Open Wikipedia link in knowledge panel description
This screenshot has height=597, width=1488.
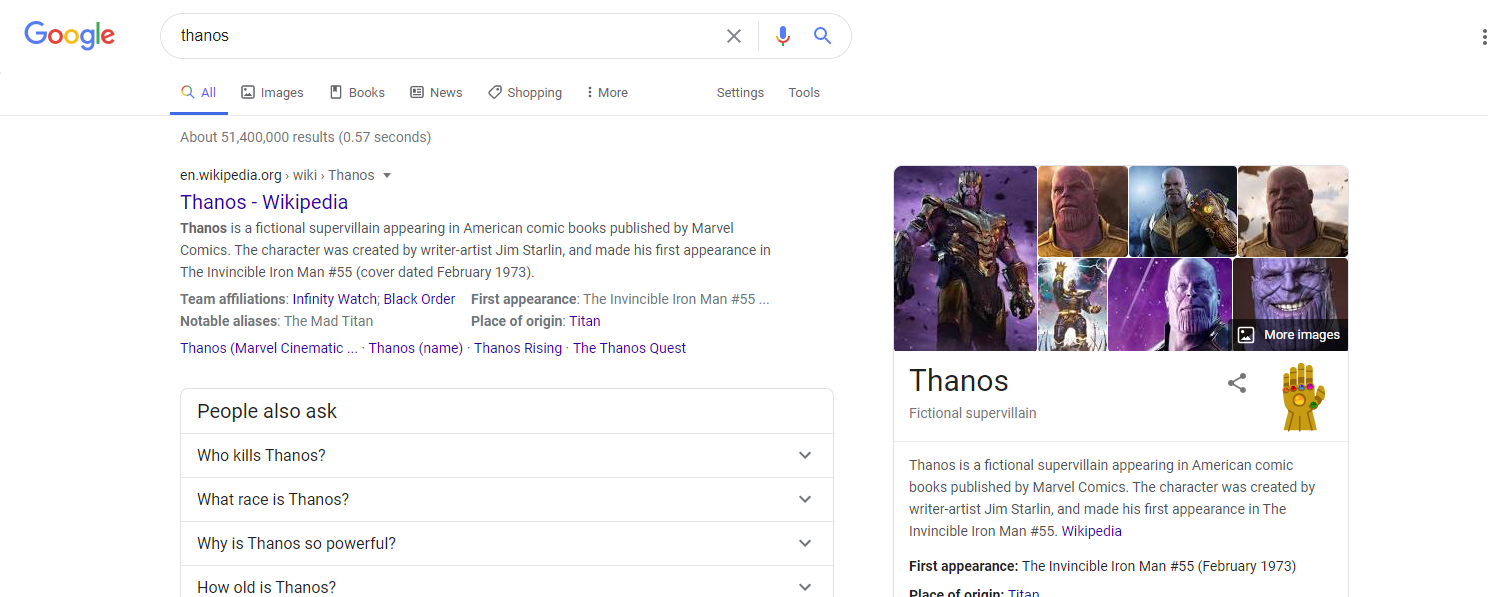click(1092, 531)
